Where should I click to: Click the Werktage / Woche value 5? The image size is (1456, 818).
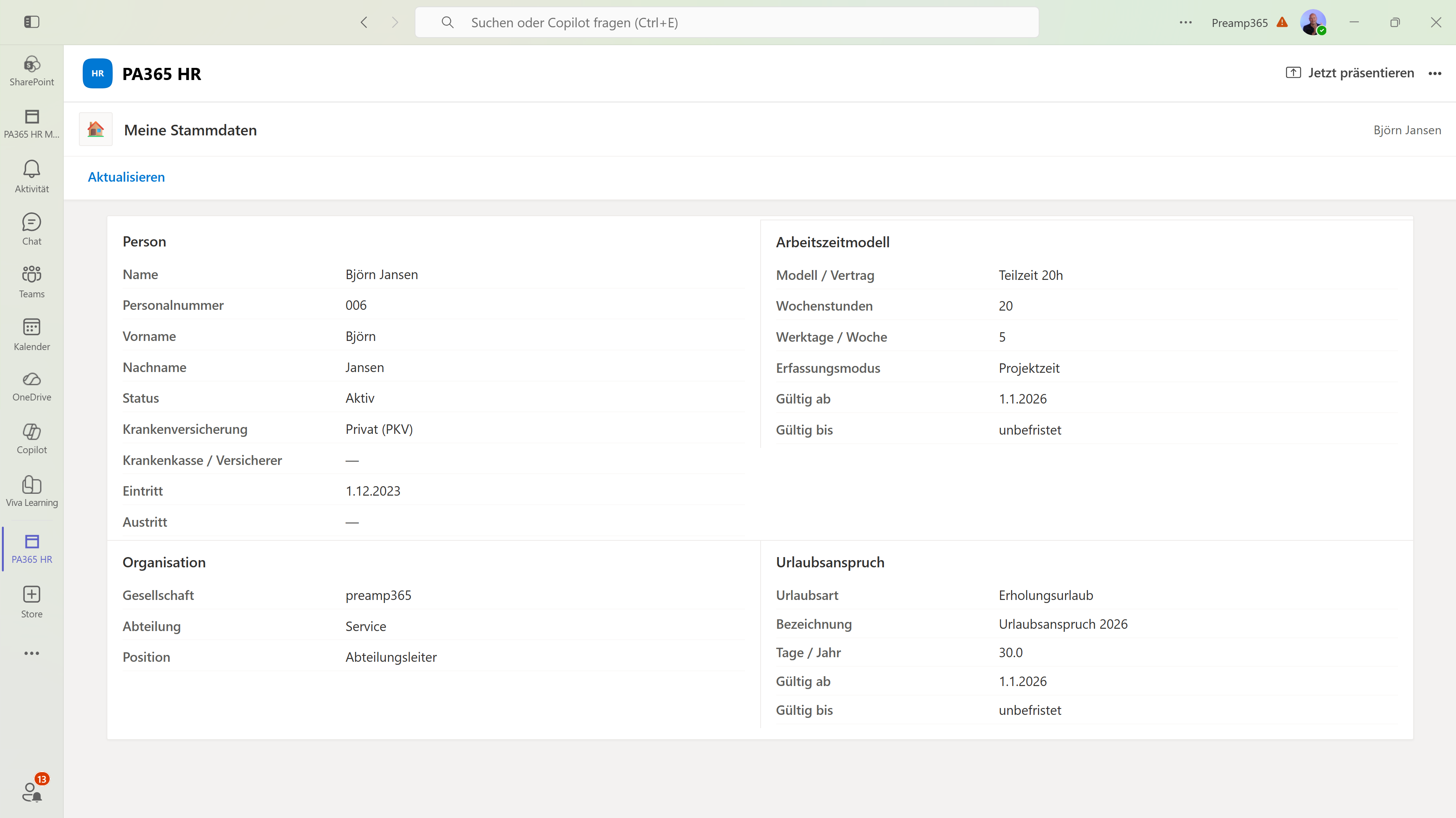(1002, 337)
